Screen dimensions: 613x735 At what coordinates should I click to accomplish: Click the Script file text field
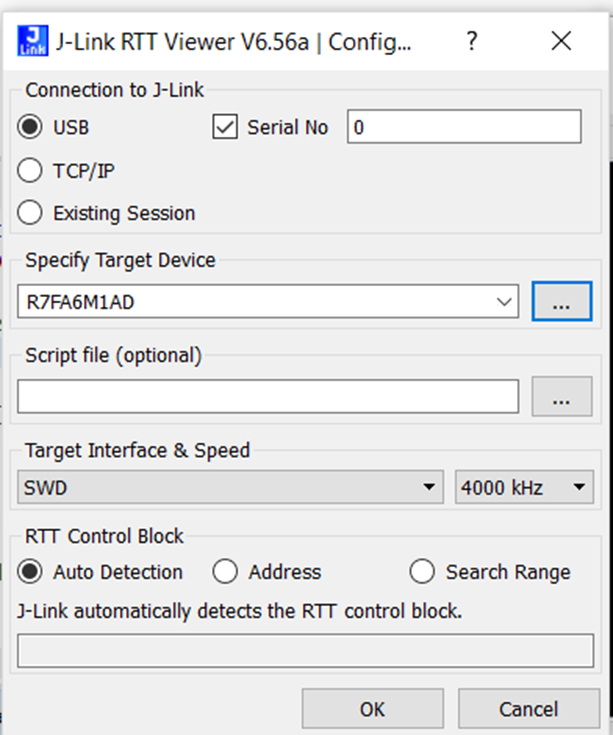pos(268,397)
